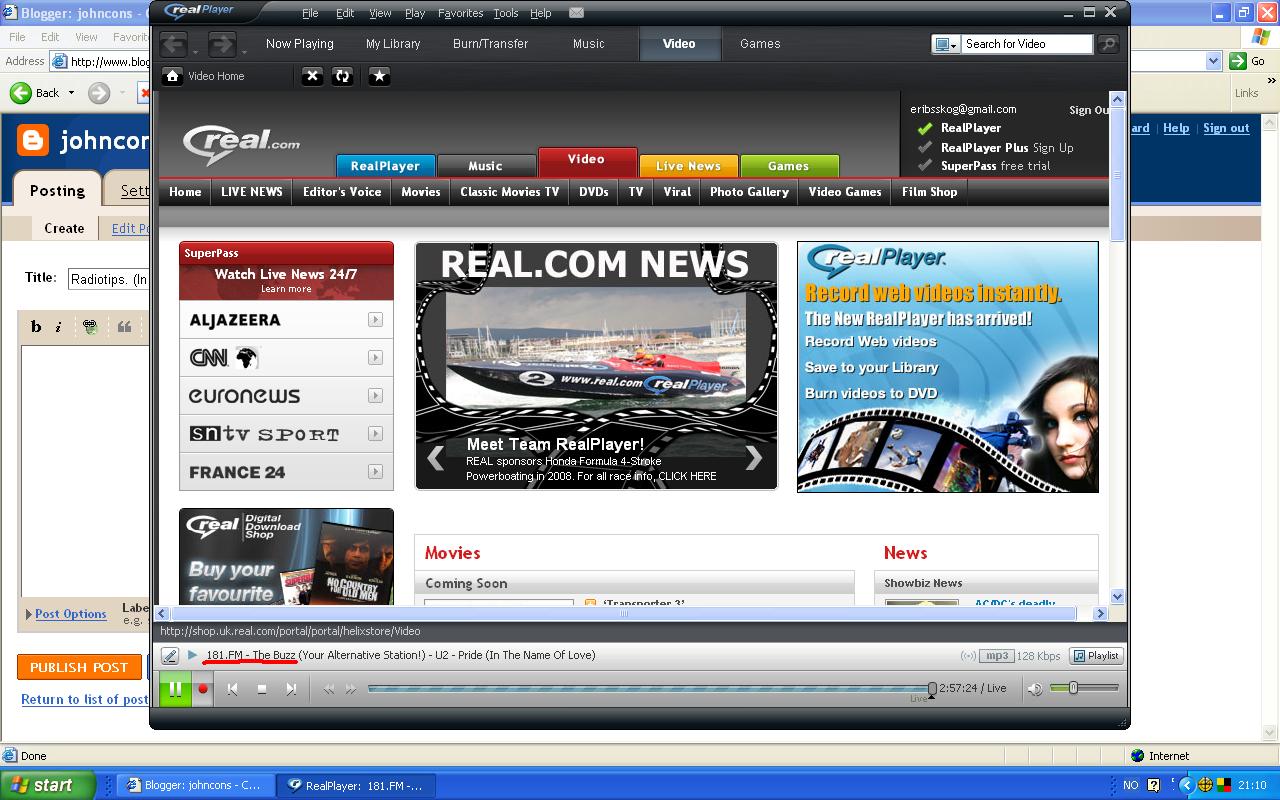
Task: Go to the Photo Gallery section
Action: pyautogui.click(x=749, y=192)
